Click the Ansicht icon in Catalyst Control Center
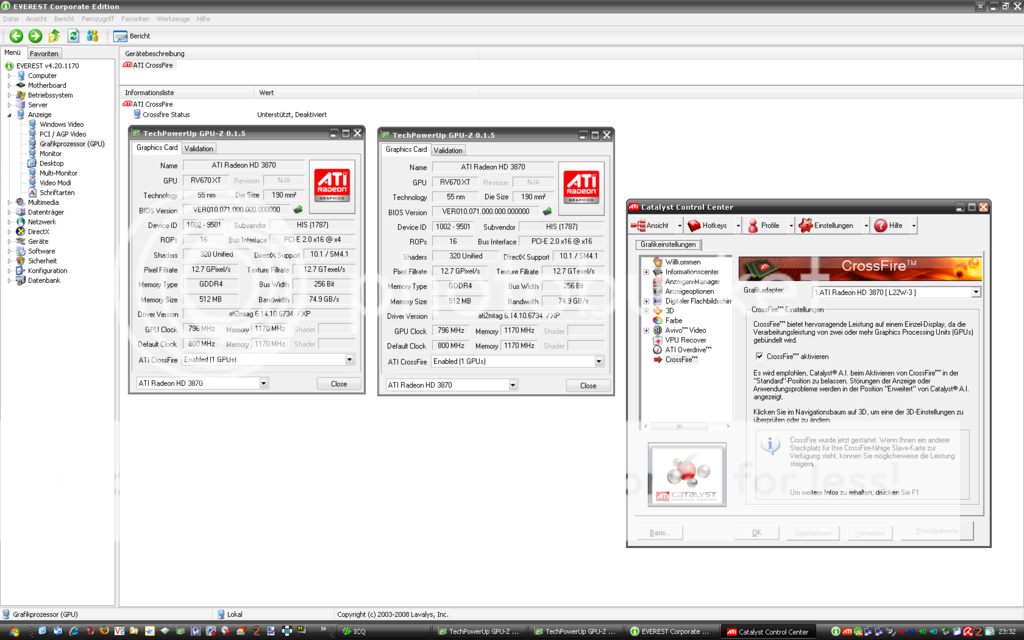 click(x=638, y=225)
